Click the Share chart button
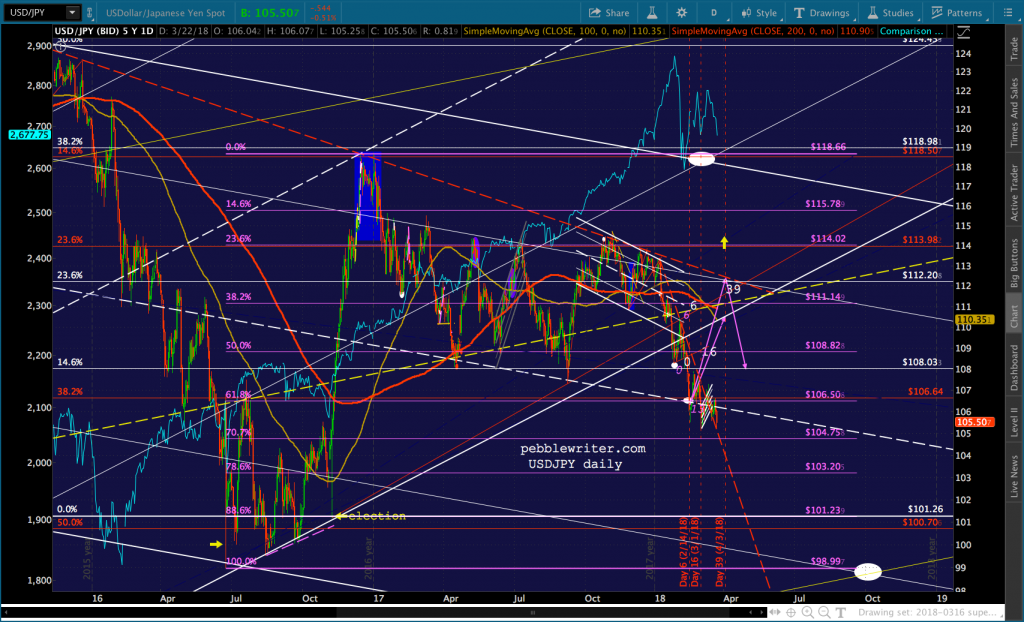The image size is (1024, 622). coord(609,12)
